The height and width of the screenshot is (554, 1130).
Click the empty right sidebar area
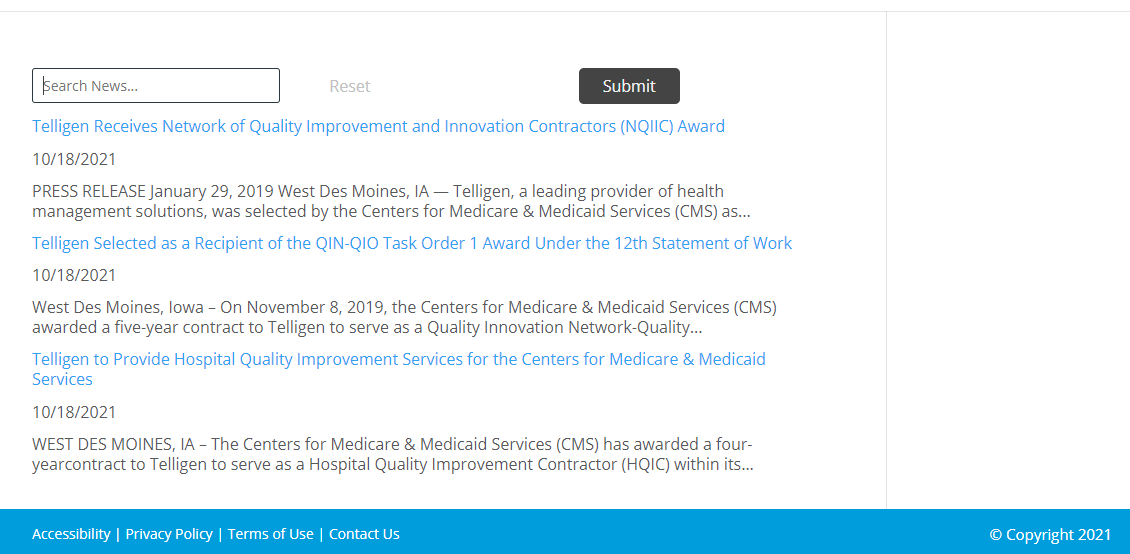pyautogui.click(x=1008, y=259)
